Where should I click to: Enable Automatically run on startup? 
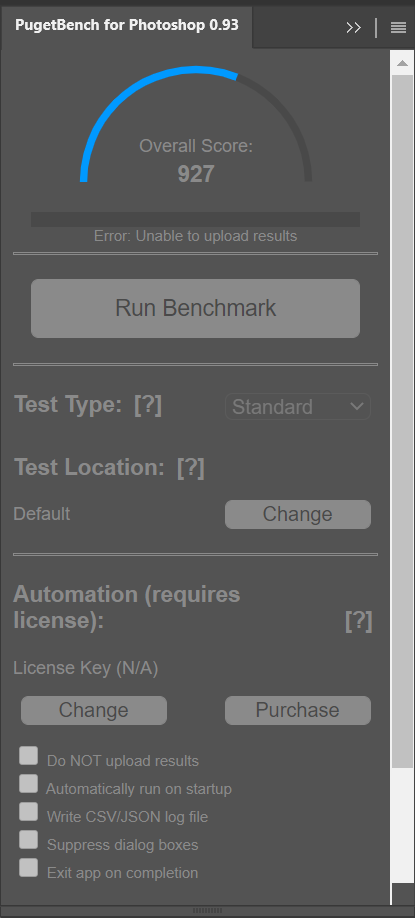28,783
